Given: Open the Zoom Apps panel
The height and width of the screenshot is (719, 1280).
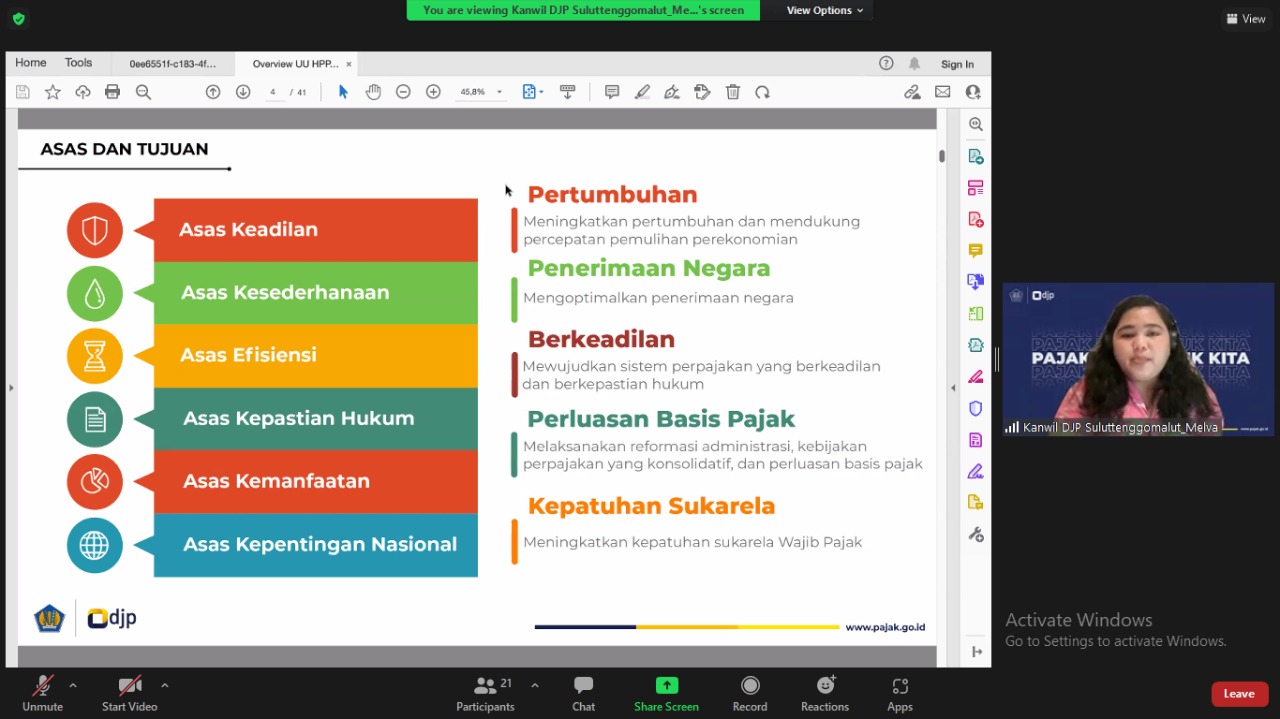Looking at the screenshot, I should [899, 693].
